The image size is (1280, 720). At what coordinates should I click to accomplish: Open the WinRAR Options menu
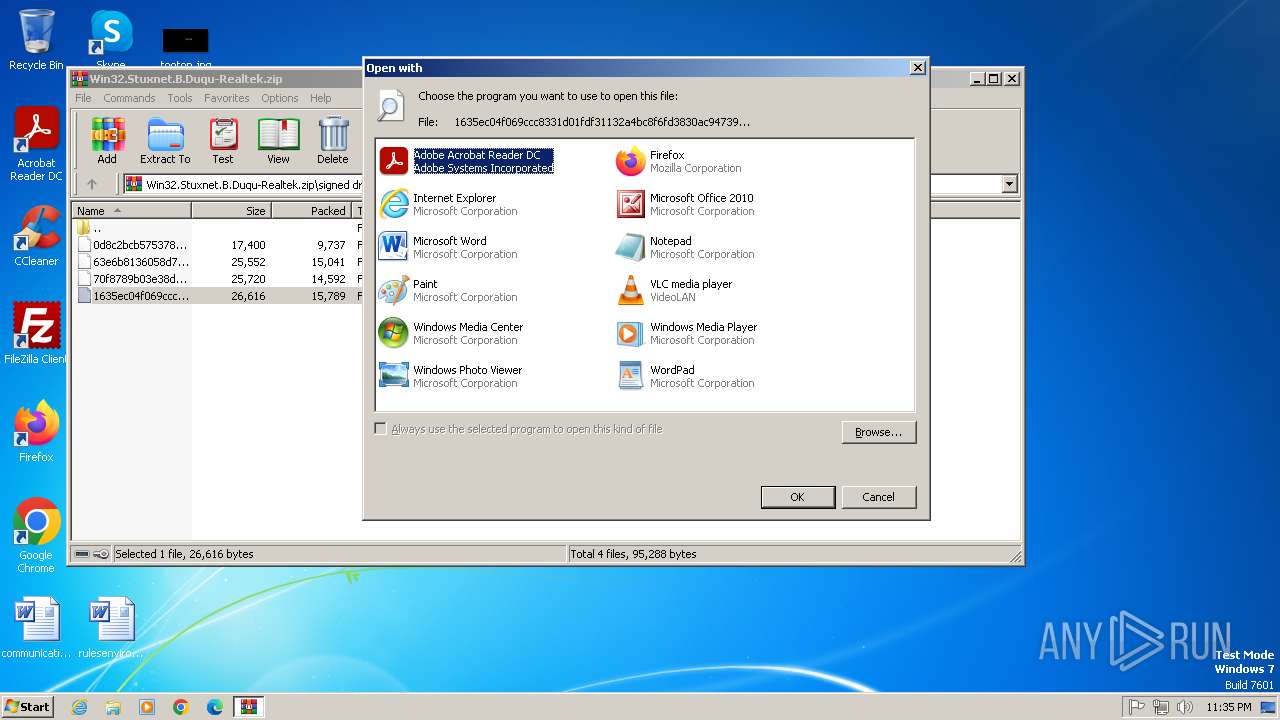tap(280, 98)
